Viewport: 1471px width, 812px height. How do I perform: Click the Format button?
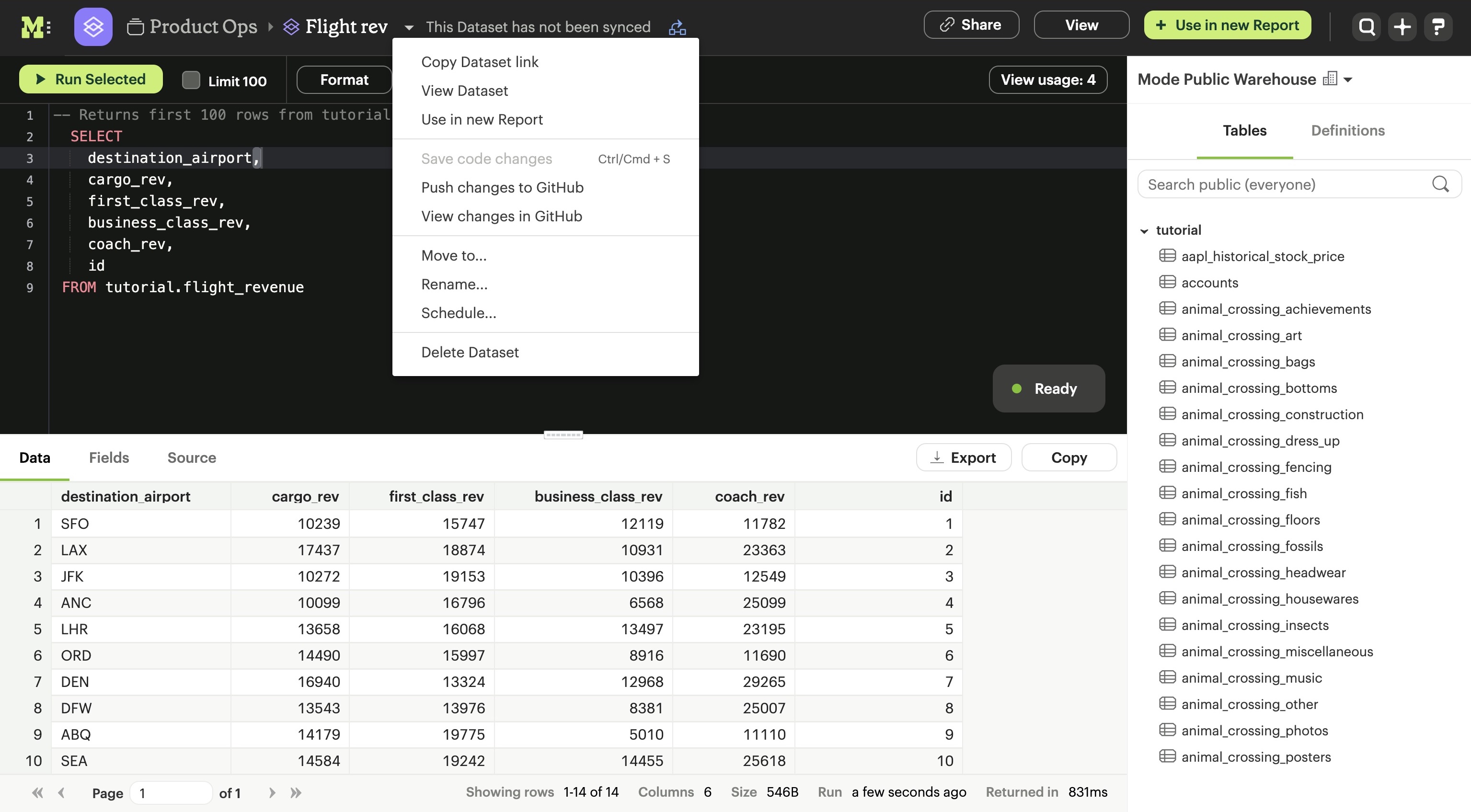[344, 80]
